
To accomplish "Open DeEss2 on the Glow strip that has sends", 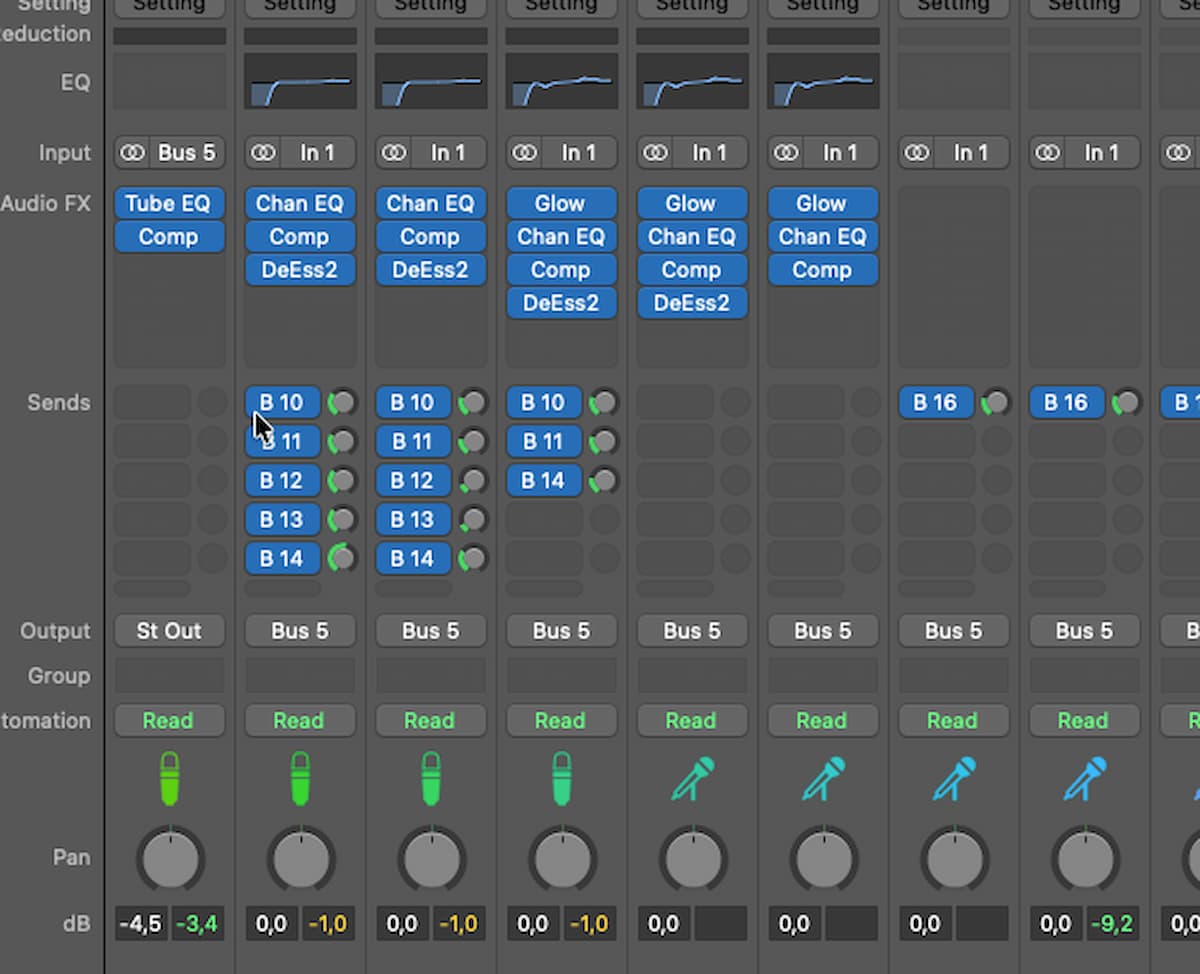I will pos(561,303).
